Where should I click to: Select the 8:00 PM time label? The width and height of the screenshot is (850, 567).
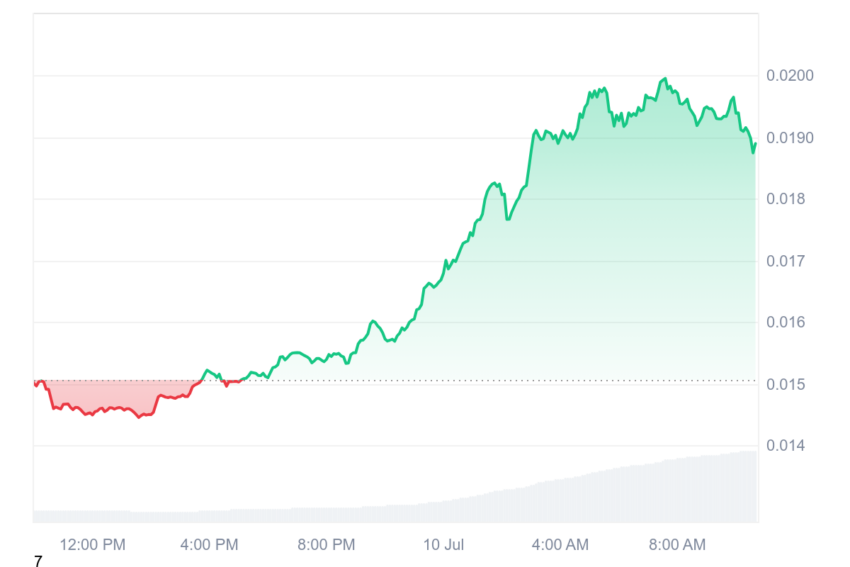(x=326, y=544)
